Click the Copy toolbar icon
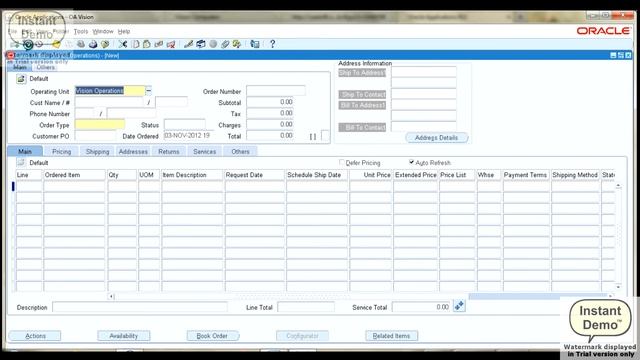640x360 pixels. coord(136,44)
